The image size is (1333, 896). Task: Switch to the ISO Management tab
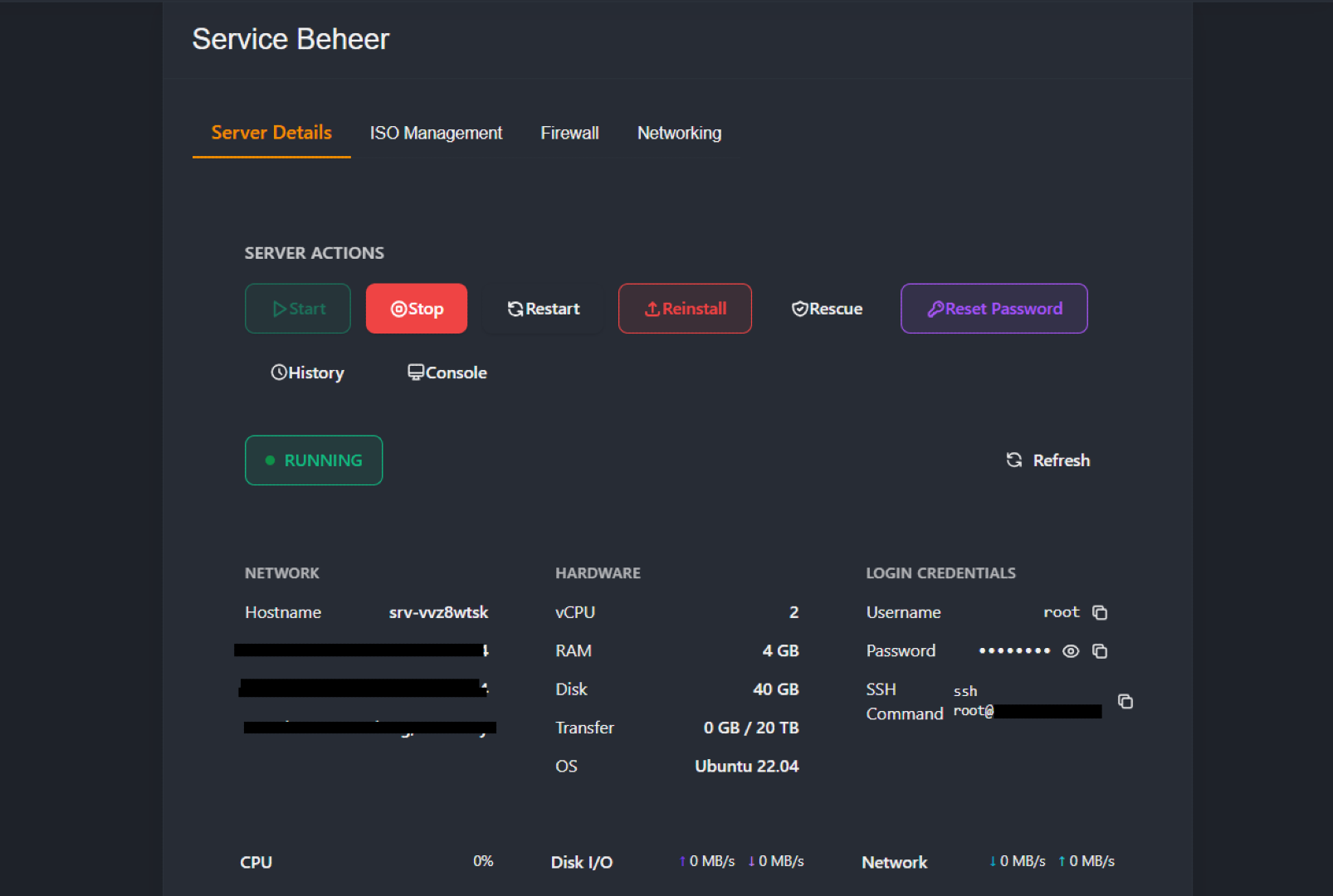(436, 133)
